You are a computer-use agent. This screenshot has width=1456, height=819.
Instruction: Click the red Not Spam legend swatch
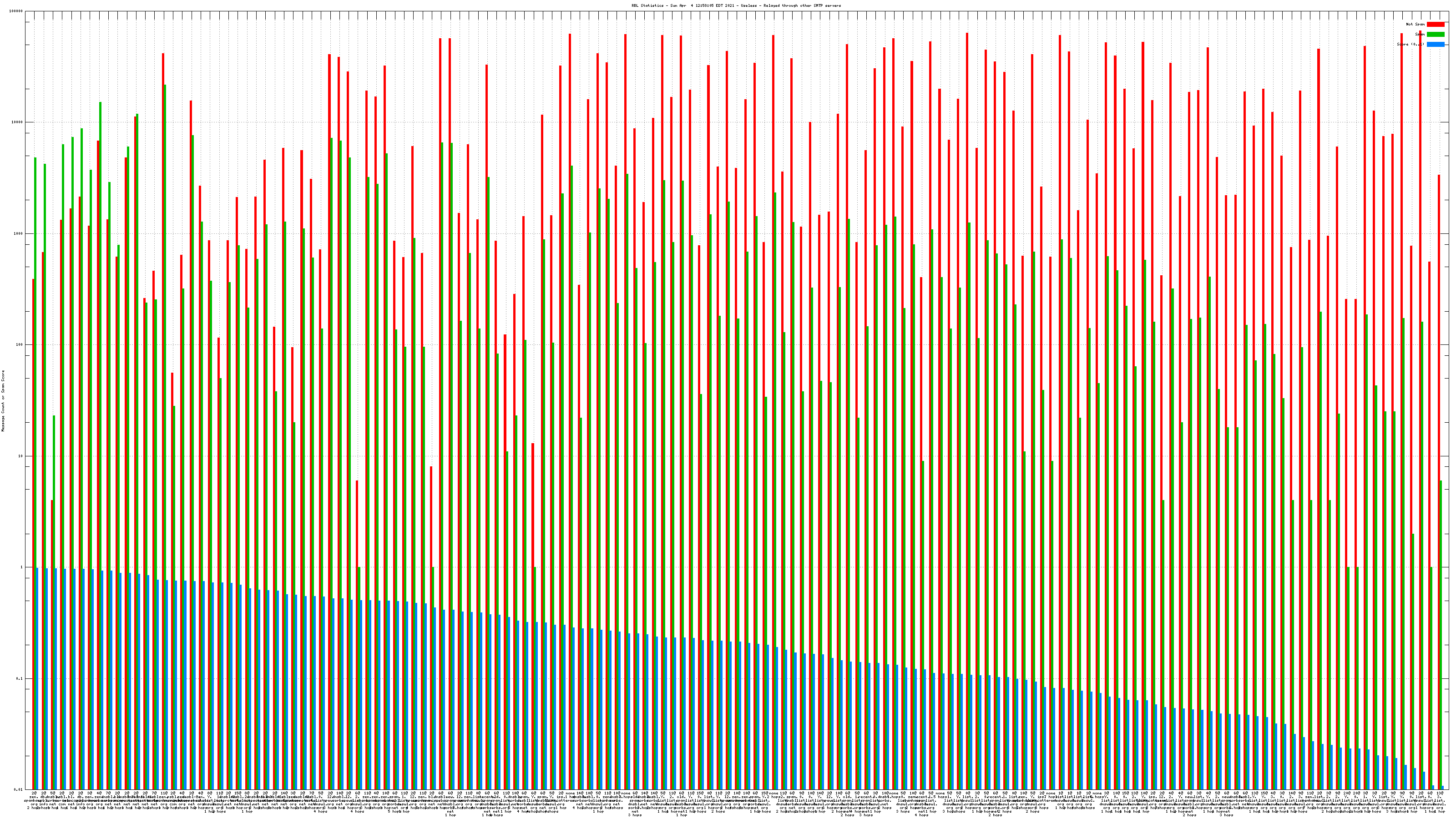pyautogui.click(x=1436, y=24)
